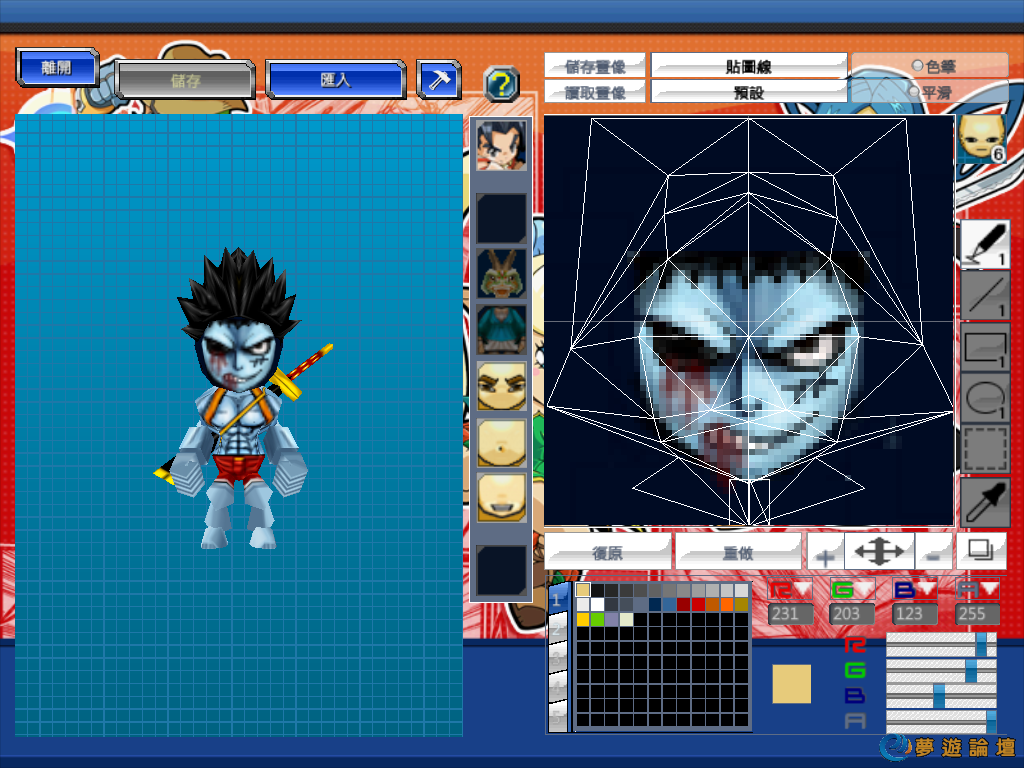The height and width of the screenshot is (768, 1024).
Task: Click the hammer tool icon button
Action: [439, 80]
